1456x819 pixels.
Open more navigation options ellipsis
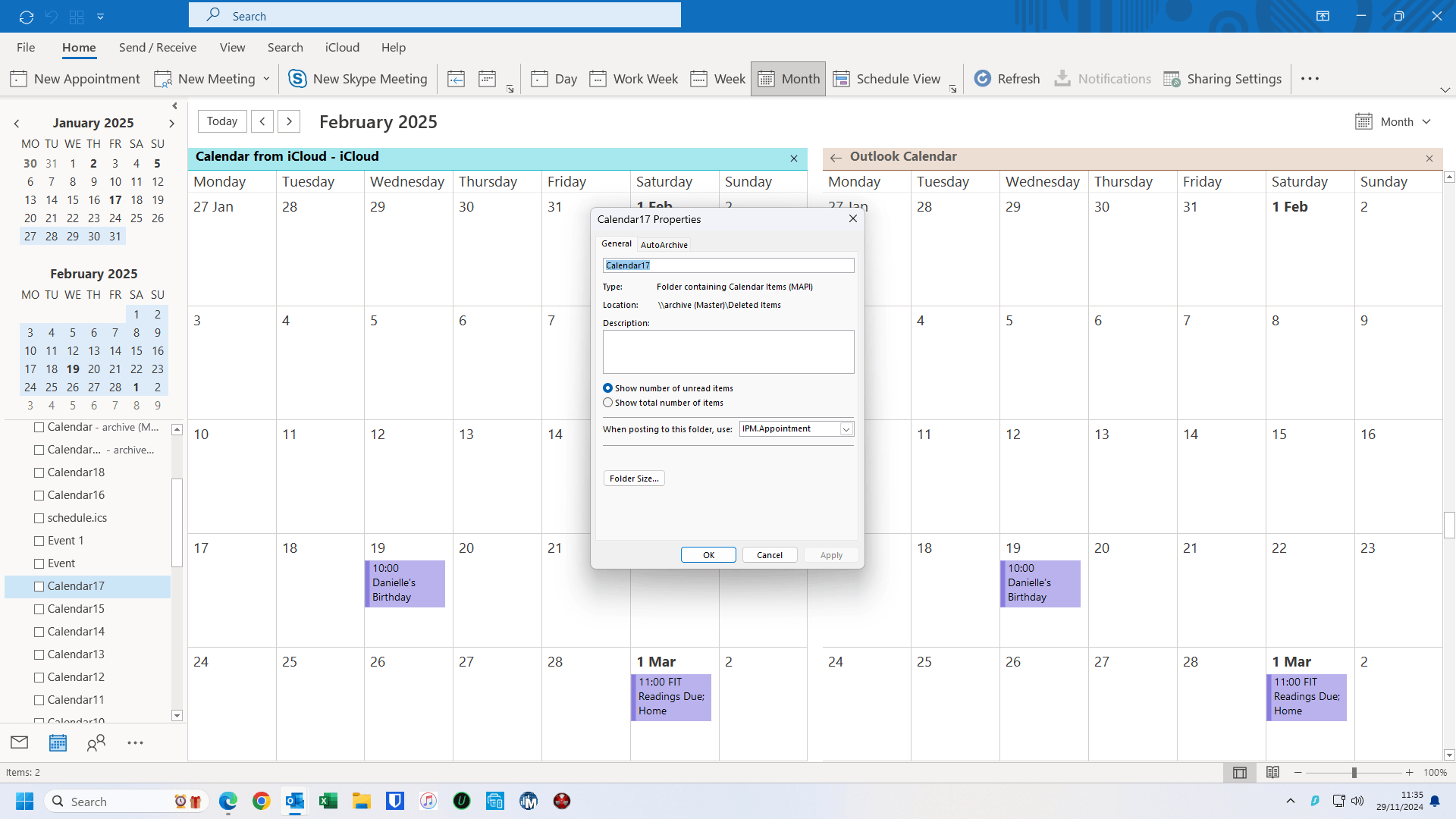tap(135, 742)
